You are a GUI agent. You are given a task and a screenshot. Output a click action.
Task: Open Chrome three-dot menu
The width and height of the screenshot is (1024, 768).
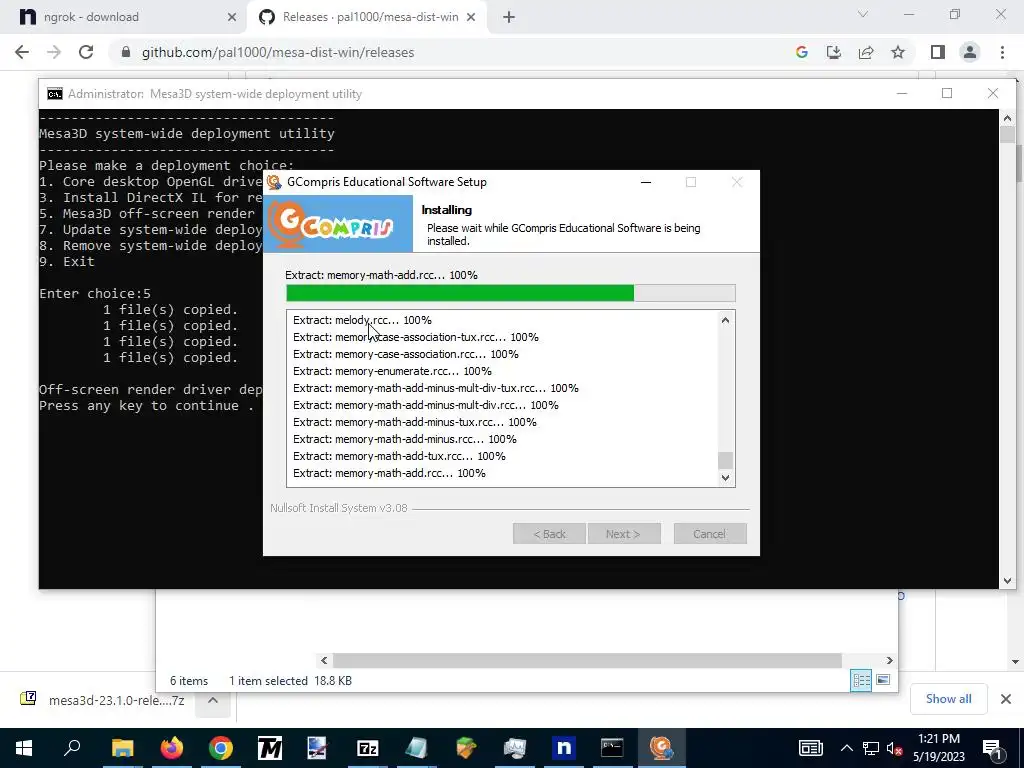1002,52
